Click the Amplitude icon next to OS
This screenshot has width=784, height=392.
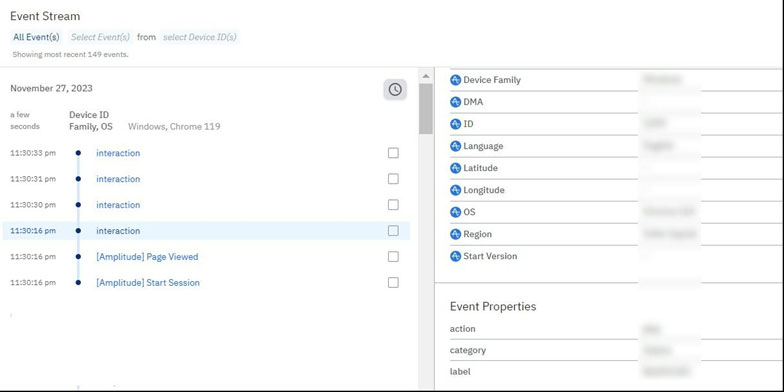(455, 212)
